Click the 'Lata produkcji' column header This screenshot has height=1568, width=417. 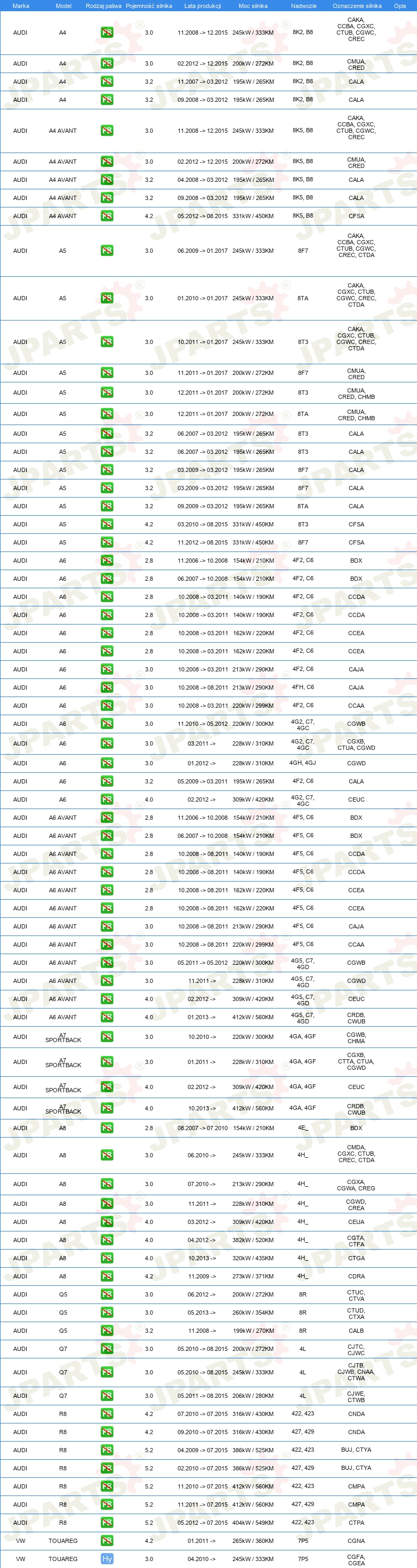[x=203, y=5]
